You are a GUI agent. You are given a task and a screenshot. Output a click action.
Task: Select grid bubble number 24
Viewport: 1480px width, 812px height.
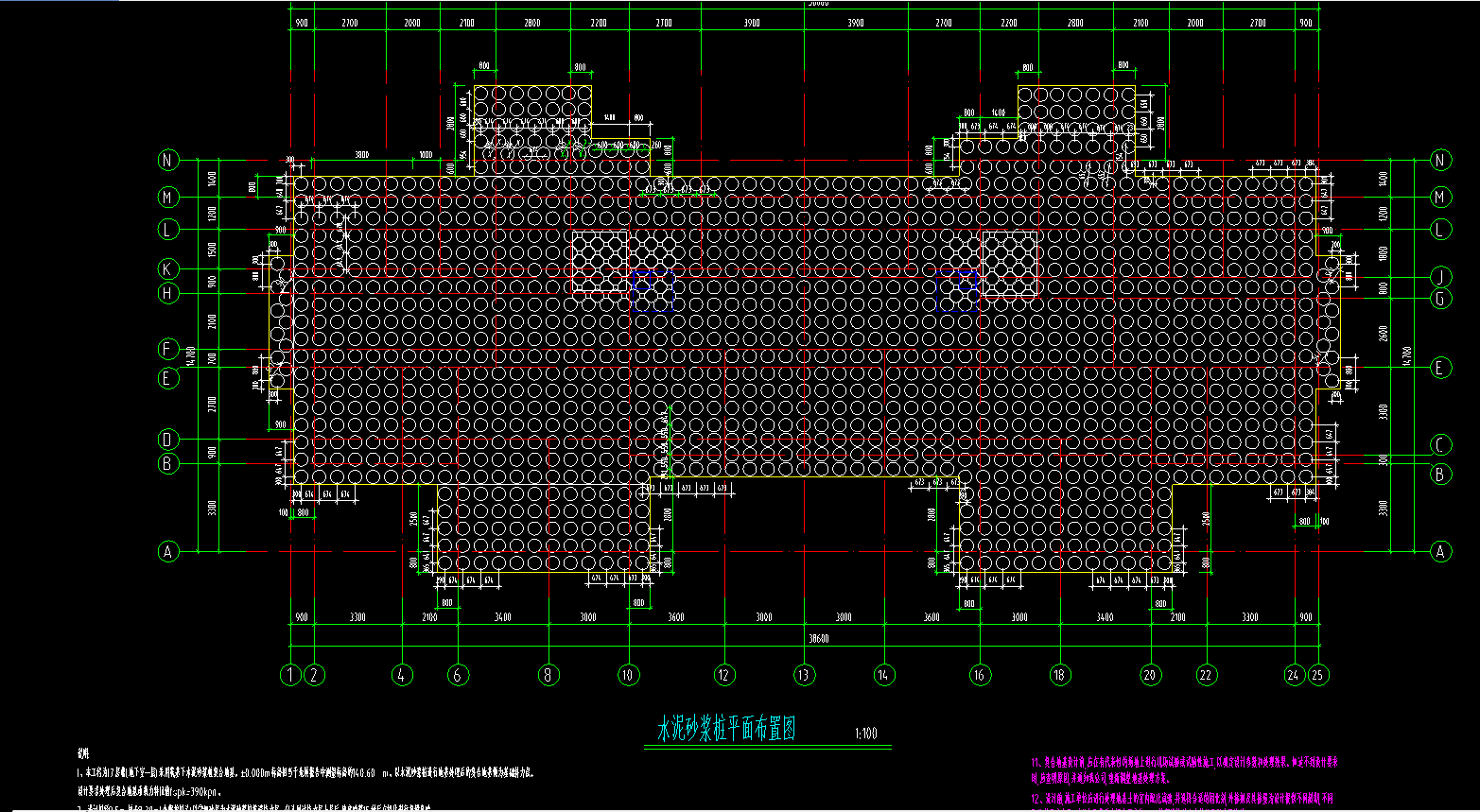[1294, 675]
